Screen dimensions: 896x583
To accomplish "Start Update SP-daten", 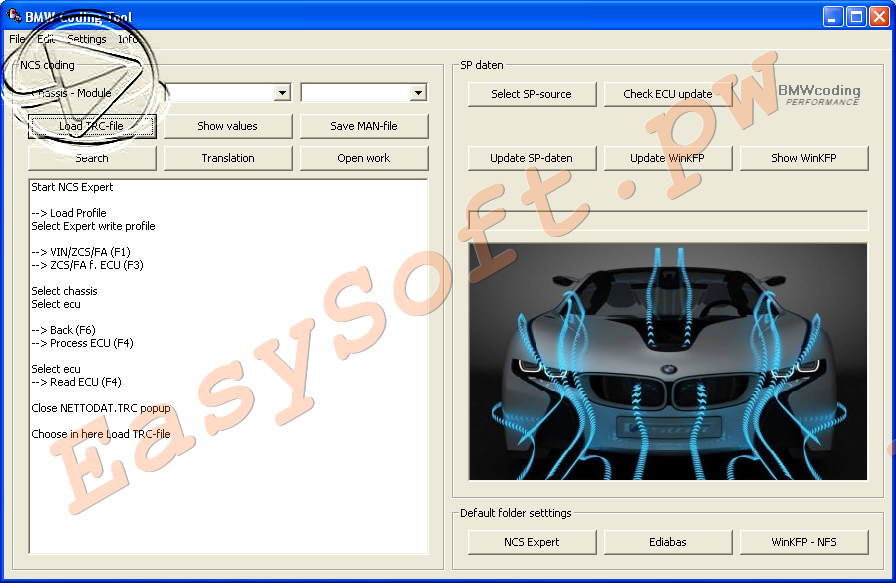I will (x=532, y=158).
